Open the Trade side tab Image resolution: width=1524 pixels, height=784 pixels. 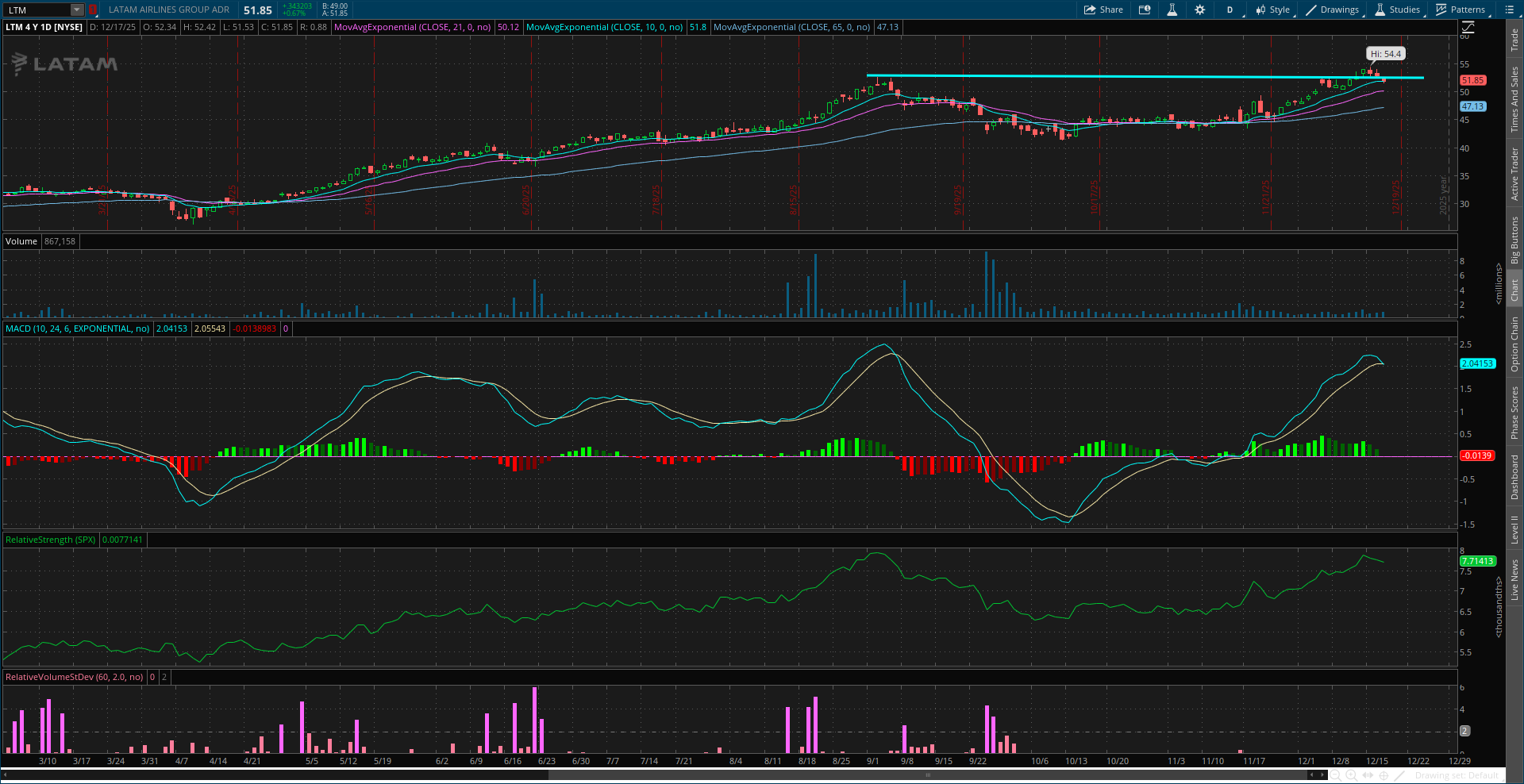[x=1514, y=40]
